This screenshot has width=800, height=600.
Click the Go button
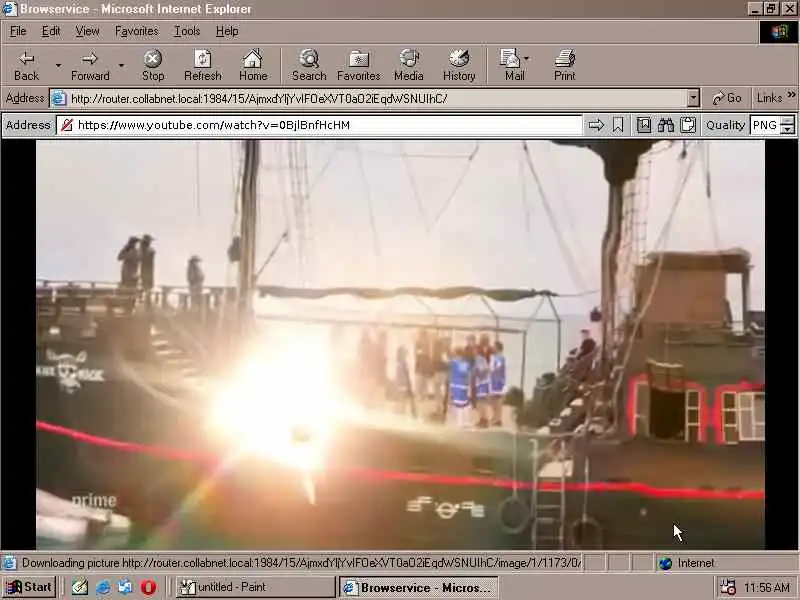727,98
